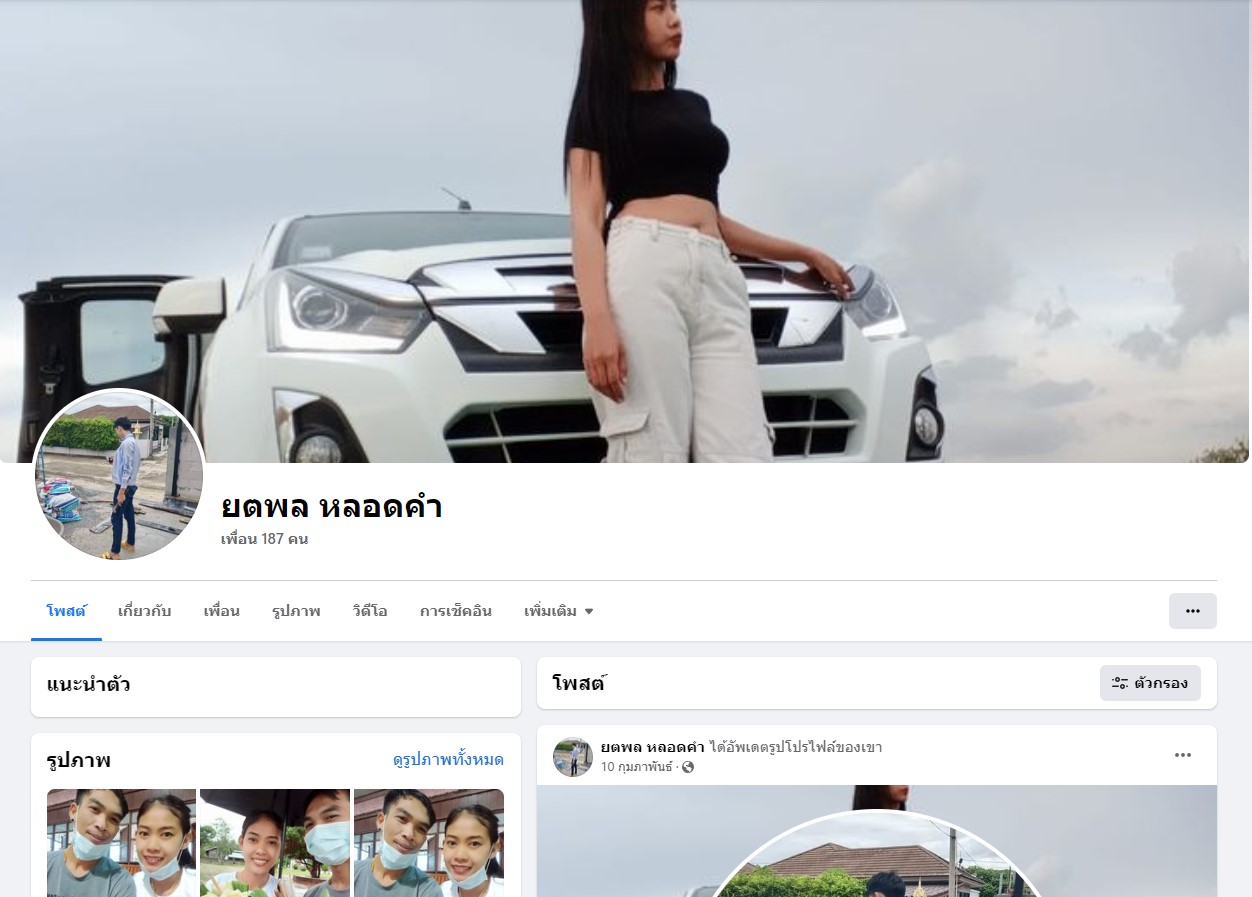Click the globe public-audience icon on post

pyautogui.click(x=688, y=767)
